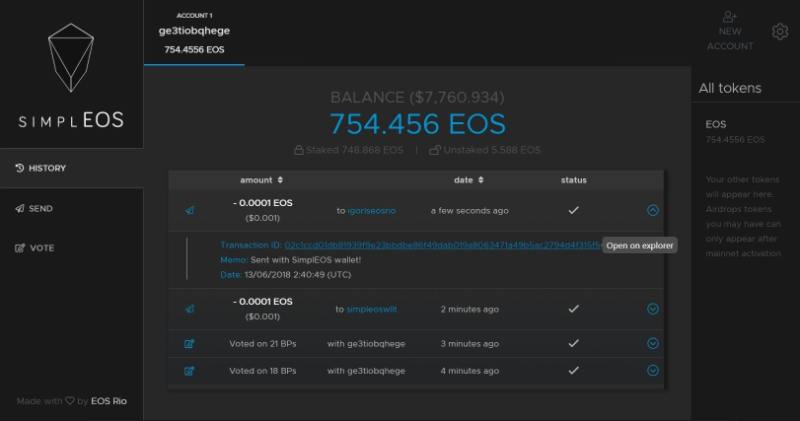Click the igorlseosno recipient link
This screenshot has width=800, height=421.
pos(371,211)
